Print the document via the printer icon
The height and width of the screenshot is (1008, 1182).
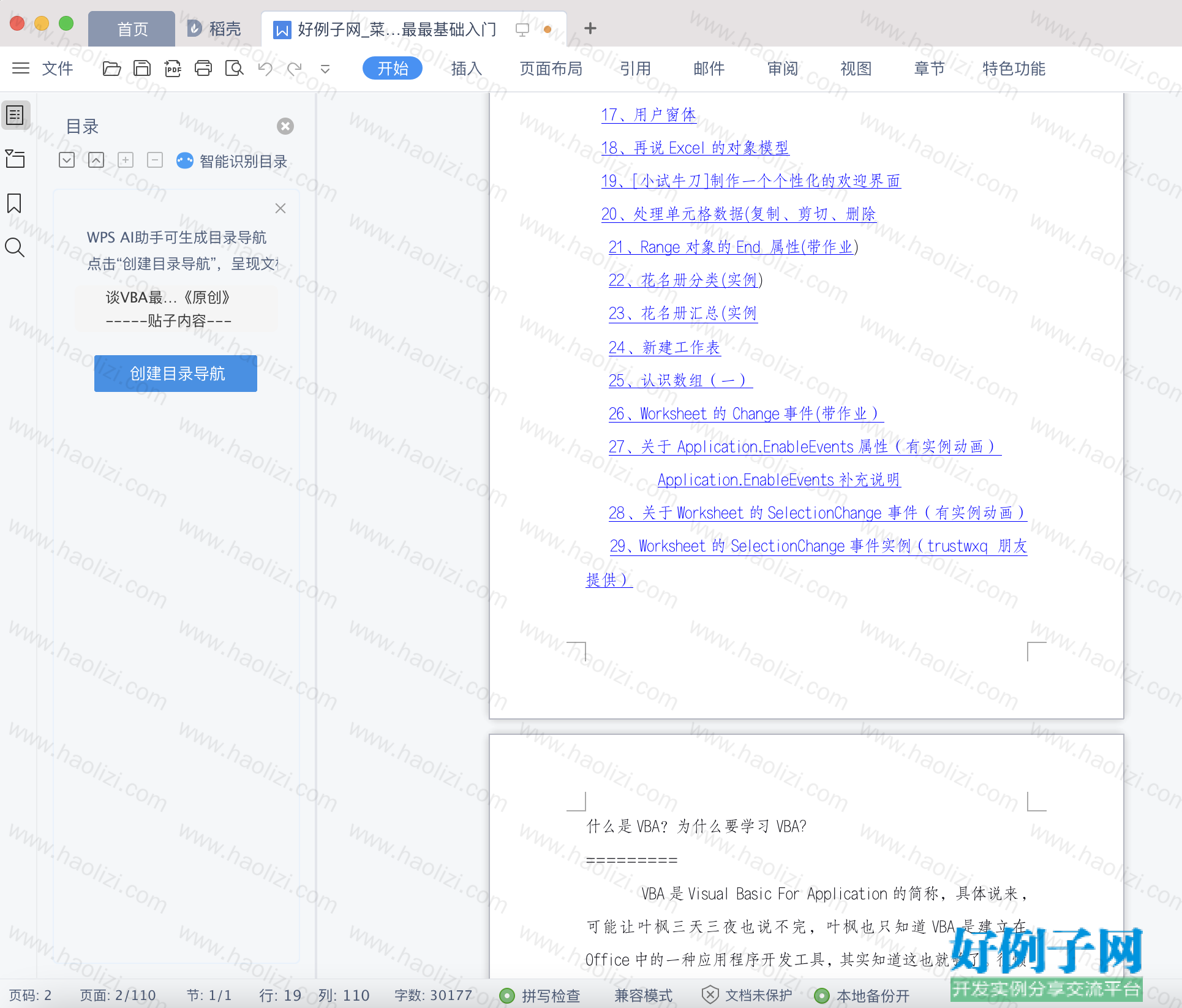coord(203,68)
